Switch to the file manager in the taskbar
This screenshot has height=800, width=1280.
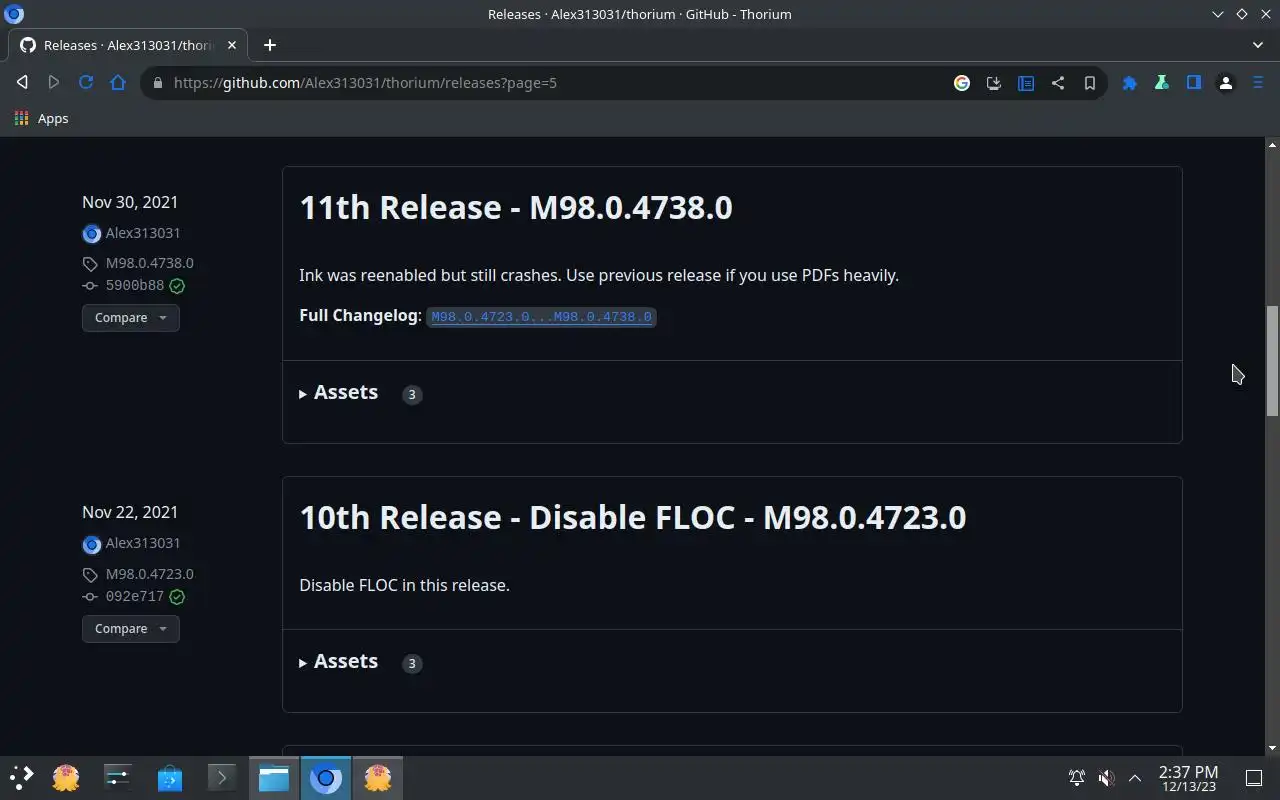274,777
